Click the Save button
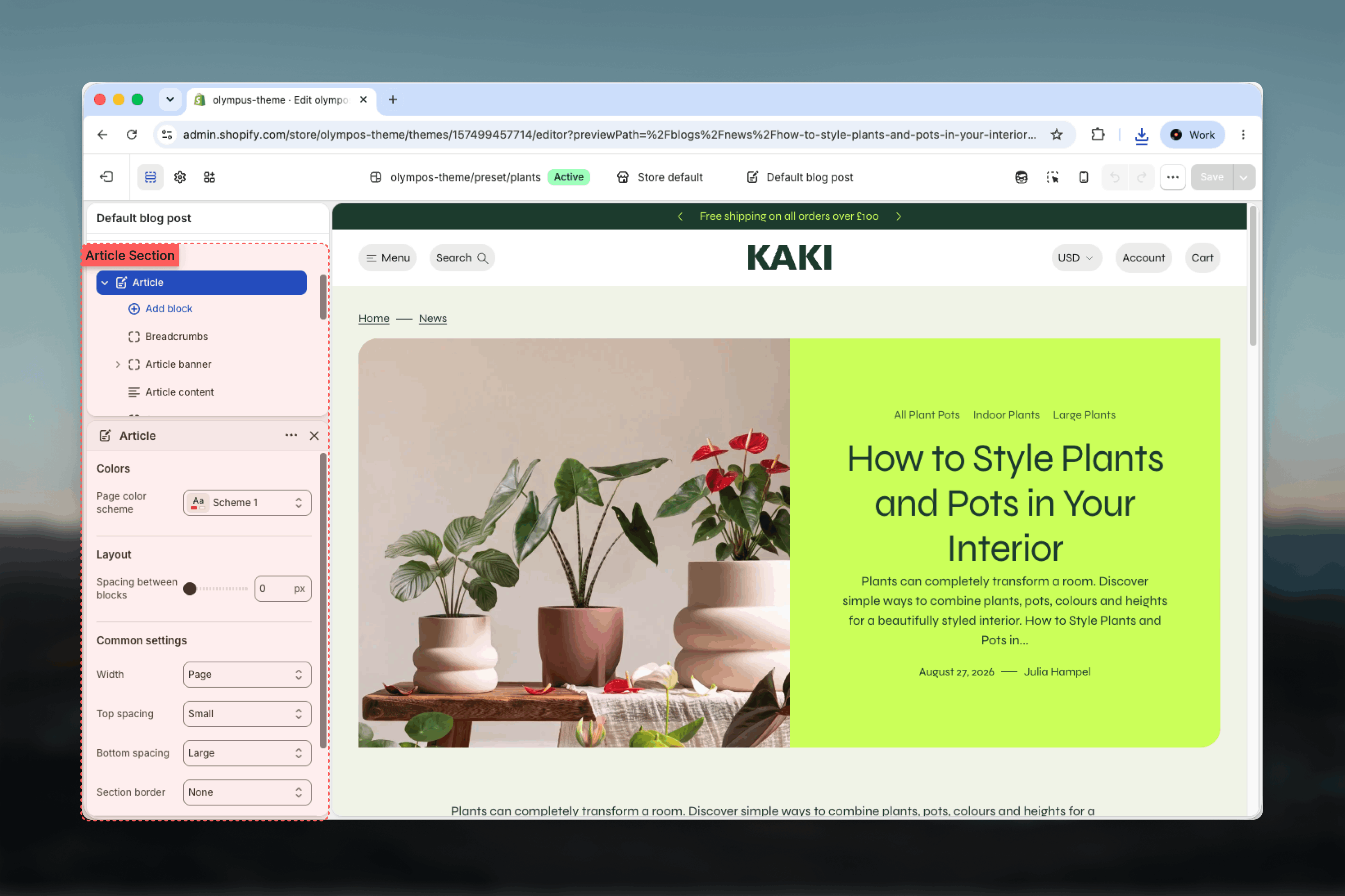Screen dimensions: 1345x896 click(x=1211, y=177)
